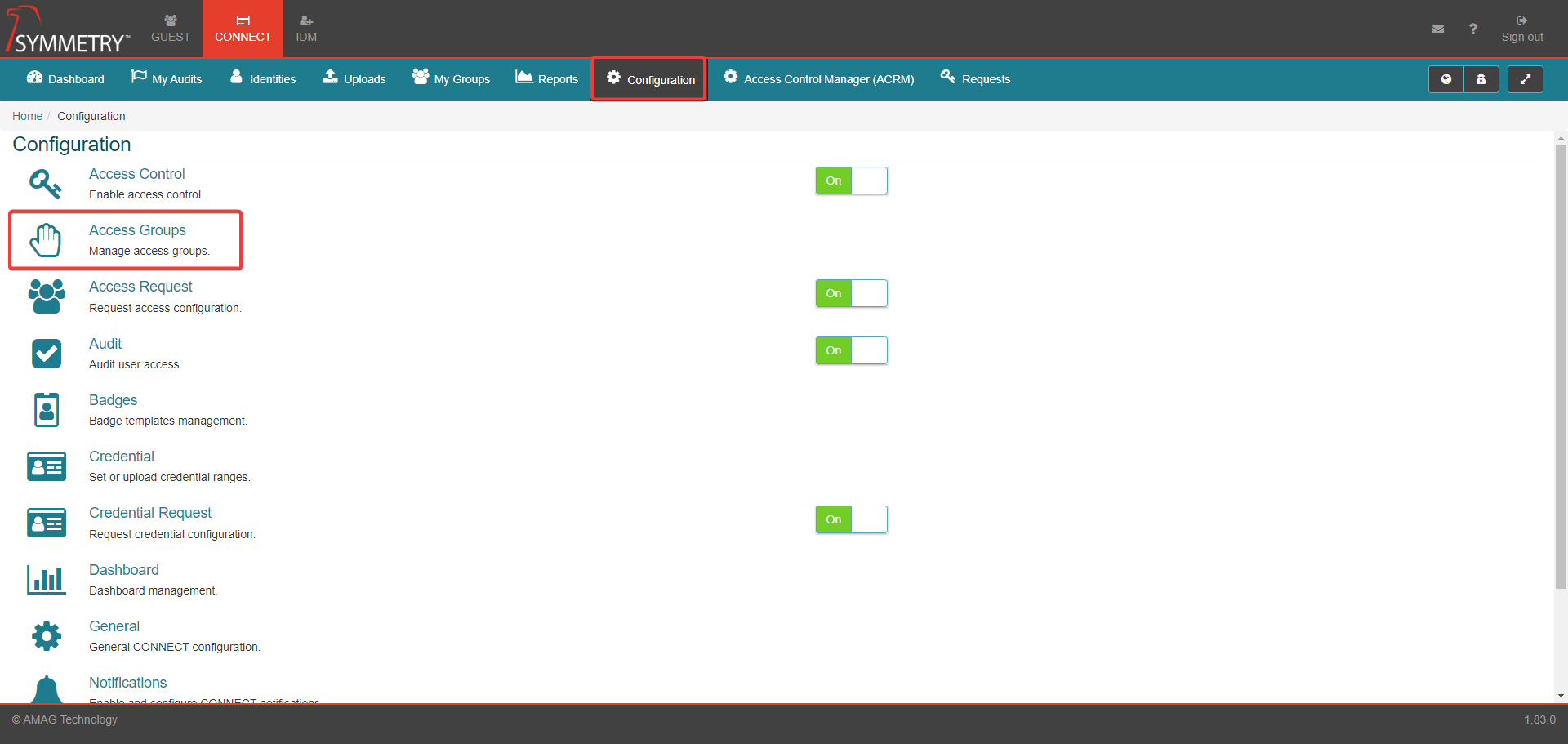Viewport: 1568px width, 744px height.
Task: Click 'Set or upload credential ranges.' text
Action: point(170,477)
